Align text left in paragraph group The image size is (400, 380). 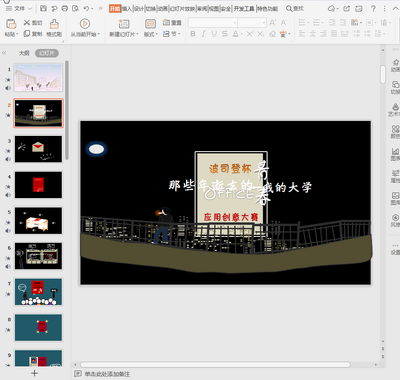pyautogui.click(x=302, y=34)
